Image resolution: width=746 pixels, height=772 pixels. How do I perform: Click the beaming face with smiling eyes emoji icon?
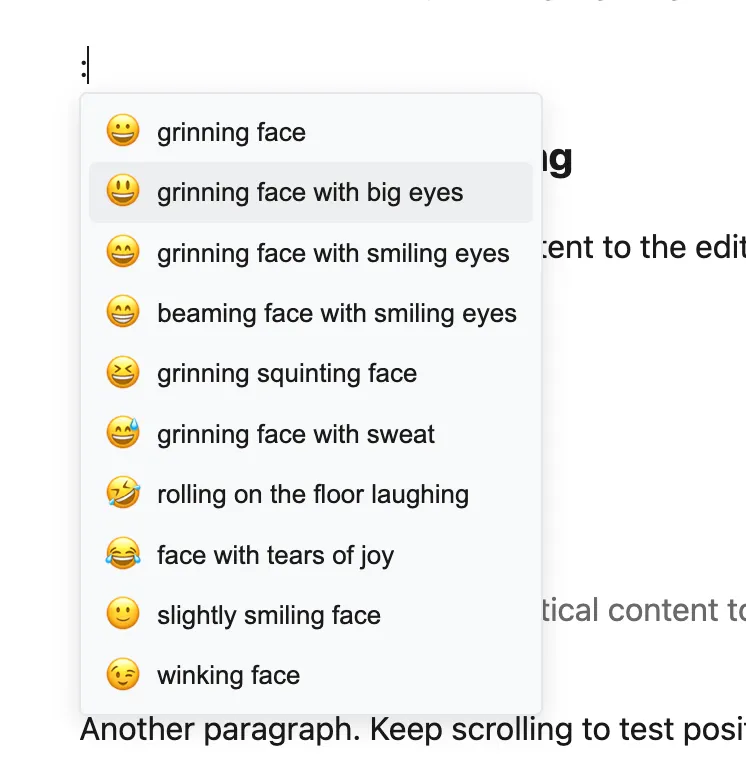coord(123,312)
